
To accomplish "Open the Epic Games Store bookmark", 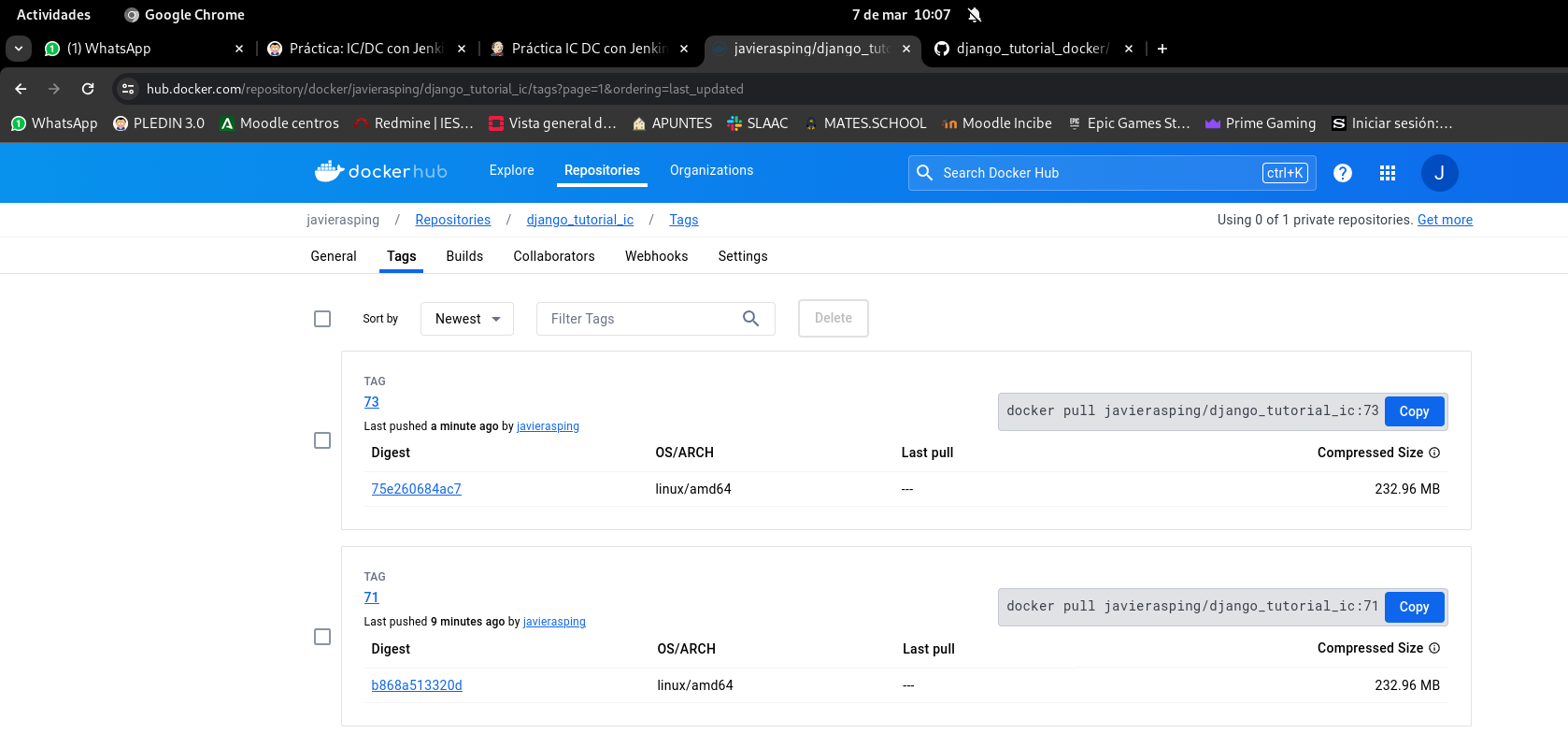I will click(1129, 123).
